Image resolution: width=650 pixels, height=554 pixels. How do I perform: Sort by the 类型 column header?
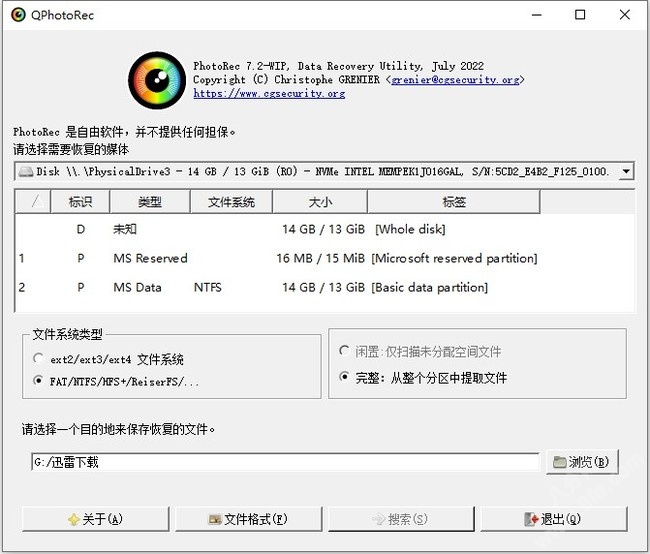pyautogui.click(x=150, y=202)
